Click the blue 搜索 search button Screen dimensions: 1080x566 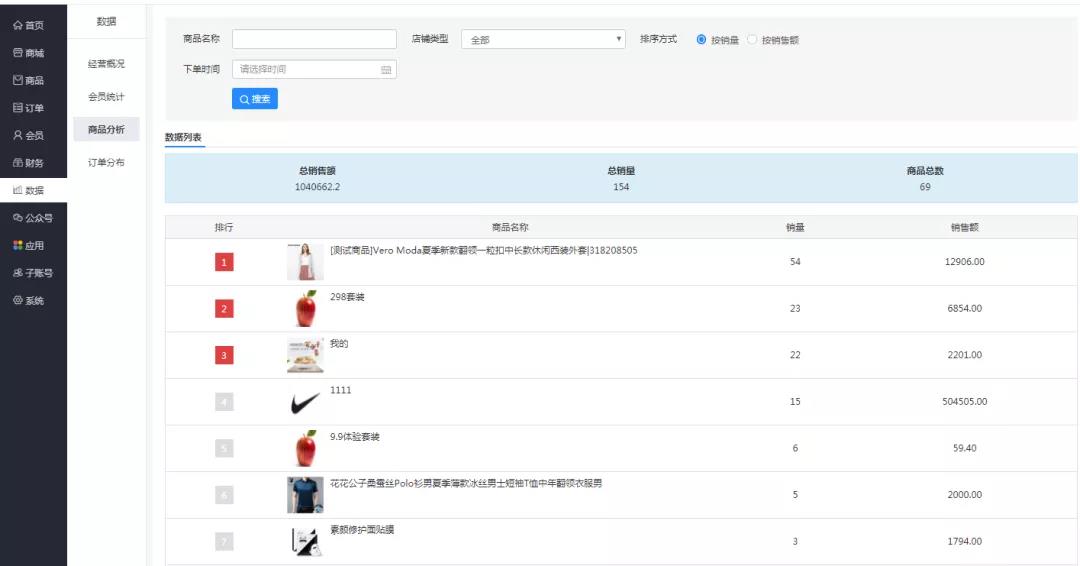pos(255,99)
